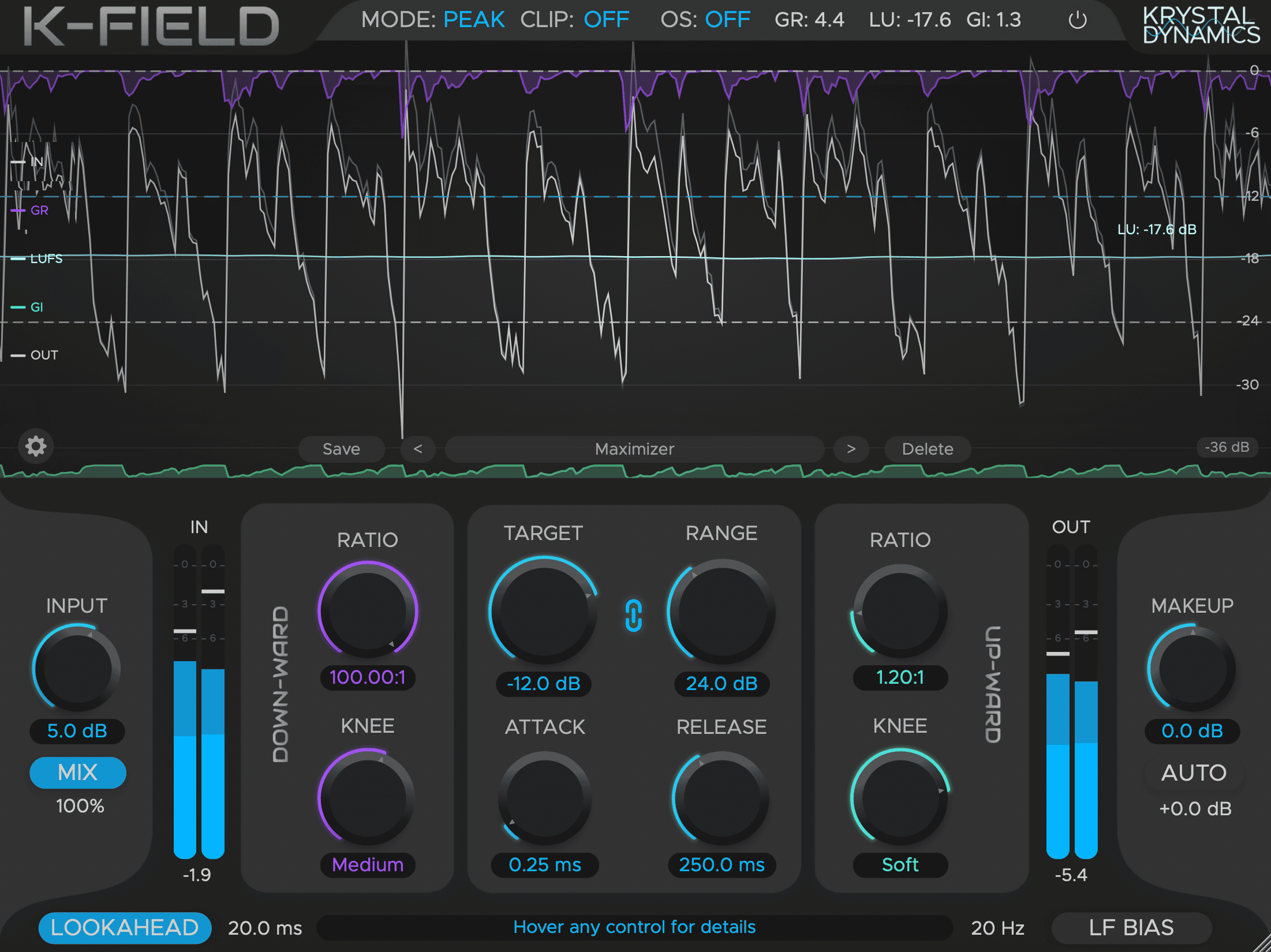Viewport: 1271px width, 952px height.
Task: Click the 100.00:1 ratio value field
Action: (x=368, y=677)
